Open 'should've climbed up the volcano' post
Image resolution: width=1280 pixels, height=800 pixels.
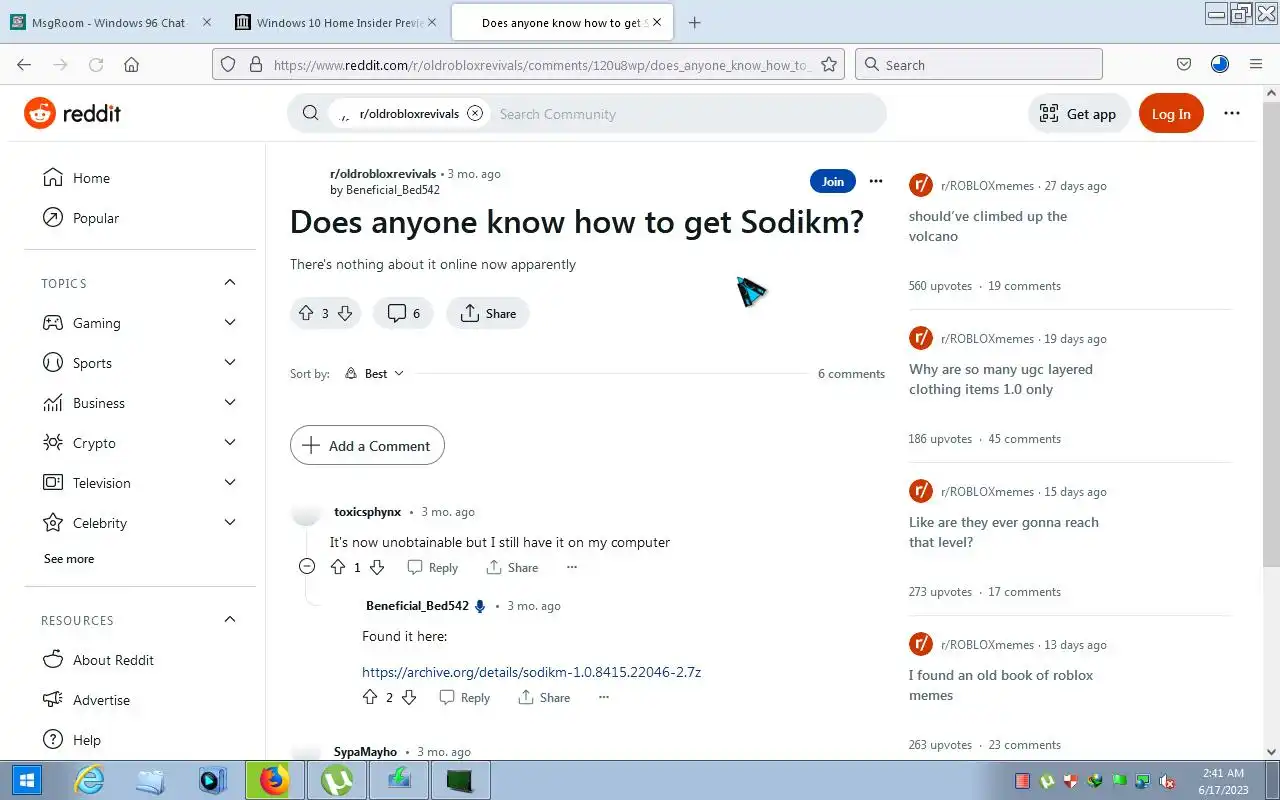[x=988, y=226]
